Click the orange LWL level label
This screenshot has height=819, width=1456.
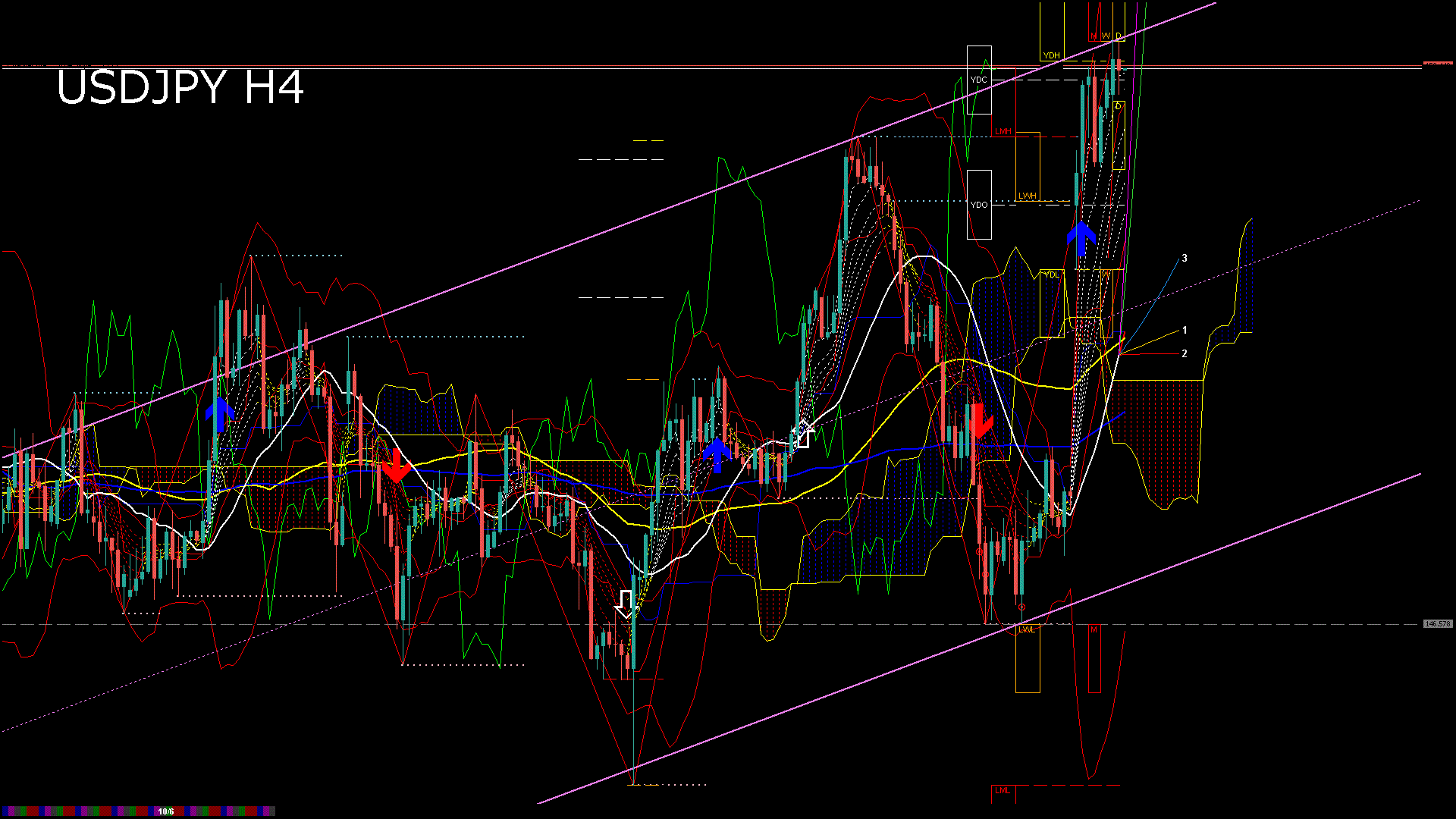pyautogui.click(x=1026, y=629)
